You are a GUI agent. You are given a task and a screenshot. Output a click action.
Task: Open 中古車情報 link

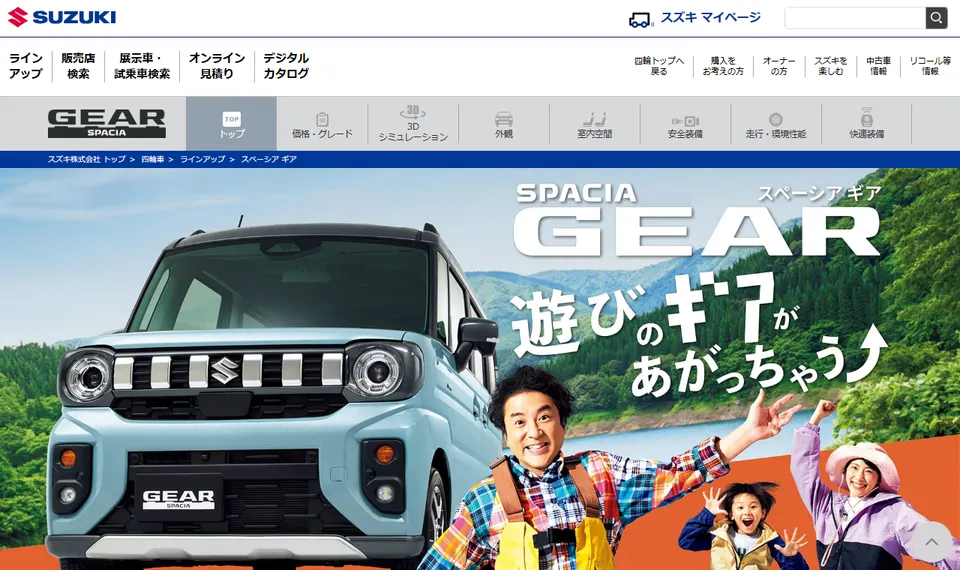[x=878, y=66]
